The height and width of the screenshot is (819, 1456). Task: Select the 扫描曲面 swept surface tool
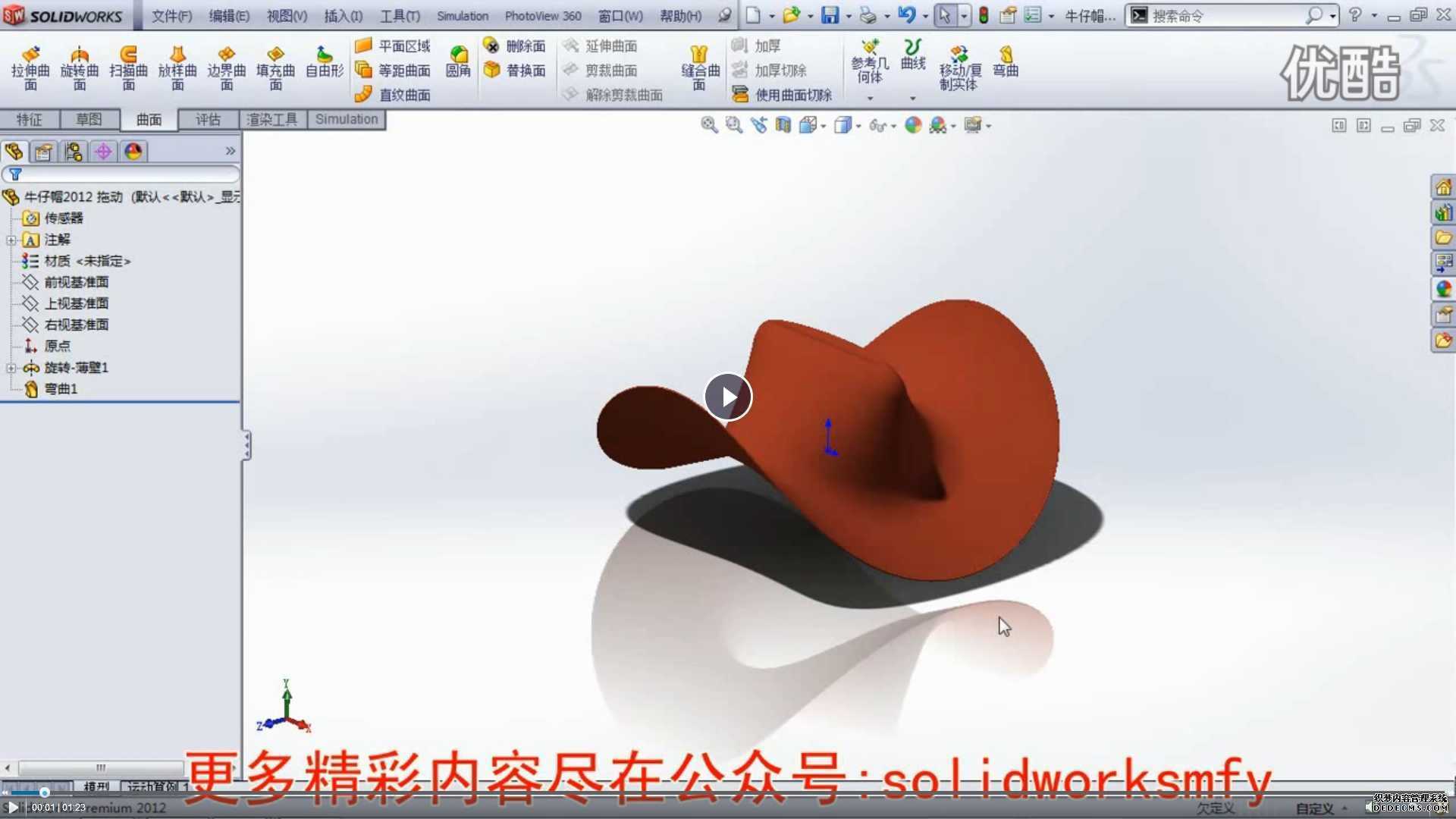128,67
